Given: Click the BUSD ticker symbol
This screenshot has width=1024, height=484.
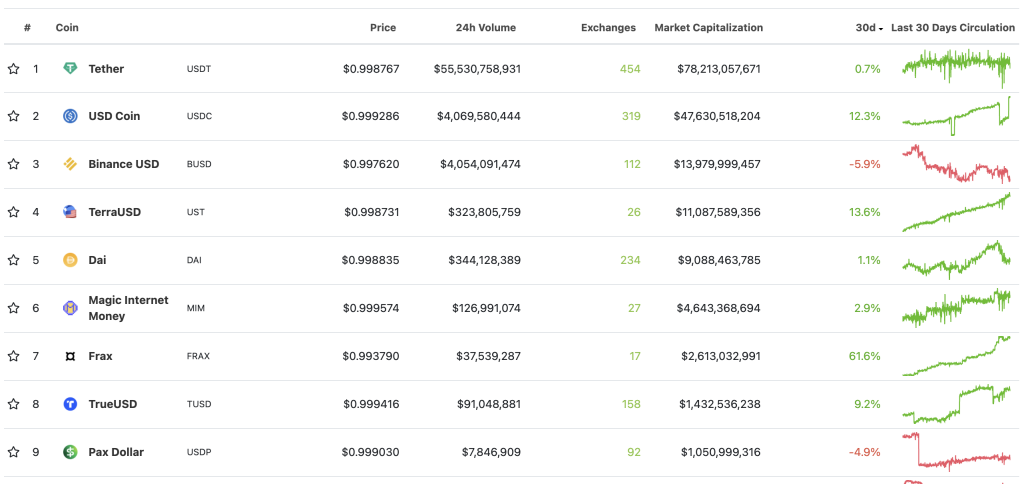Looking at the screenshot, I should pyautogui.click(x=199, y=164).
